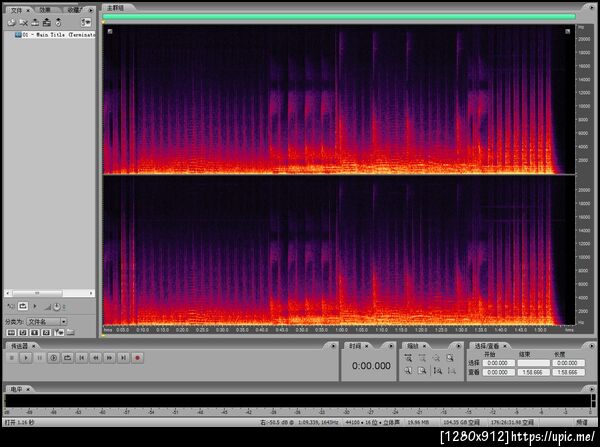This screenshot has width=600, height=447.
Task: Click the red Record button
Action: tap(137, 358)
